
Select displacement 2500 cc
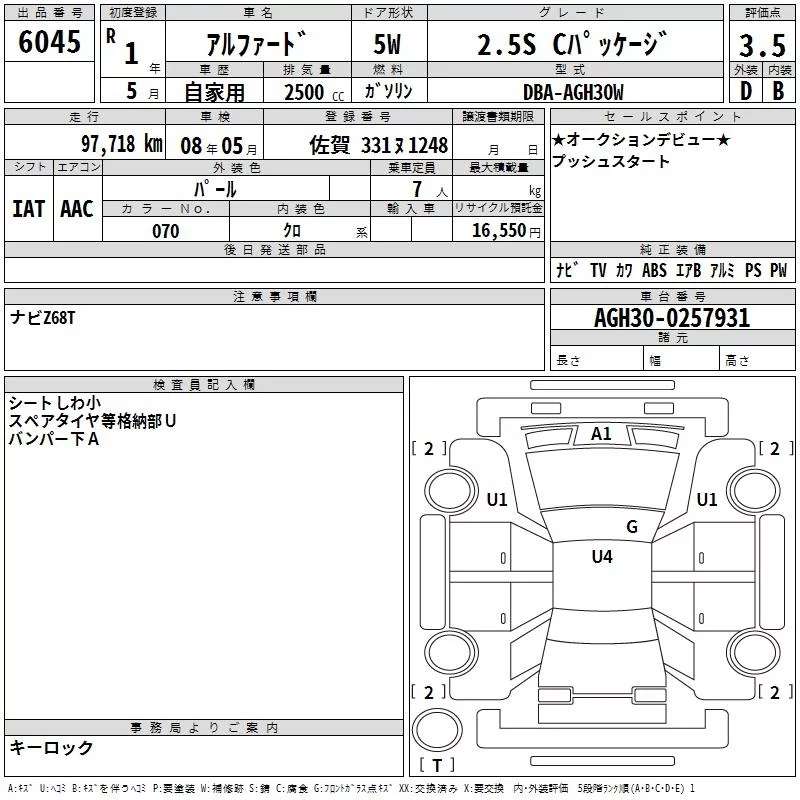point(314,92)
